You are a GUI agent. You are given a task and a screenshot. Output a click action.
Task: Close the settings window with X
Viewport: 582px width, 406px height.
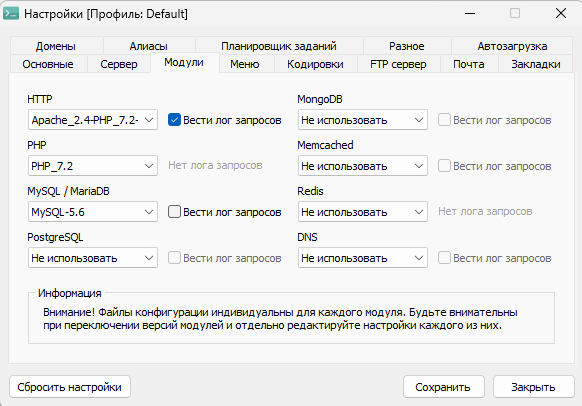click(560, 14)
